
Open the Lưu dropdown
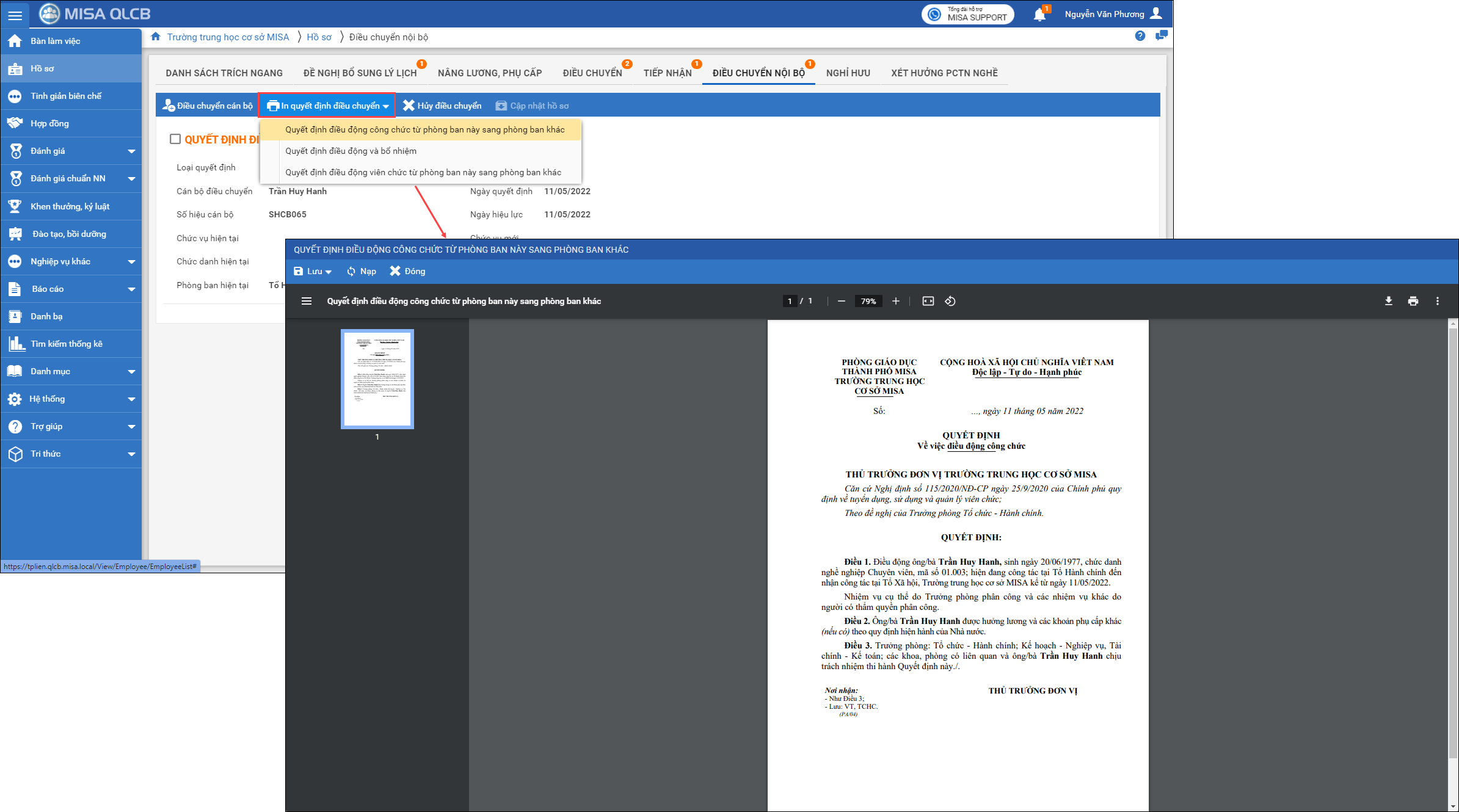[x=313, y=271]
